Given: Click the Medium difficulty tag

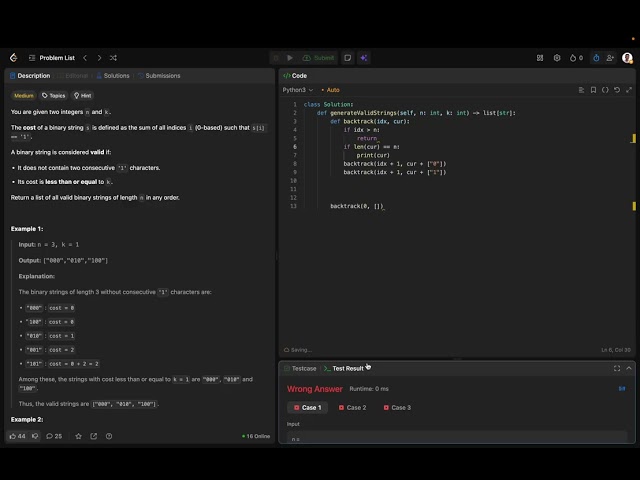Looking at the screenshot, I should tap(24, 96).
